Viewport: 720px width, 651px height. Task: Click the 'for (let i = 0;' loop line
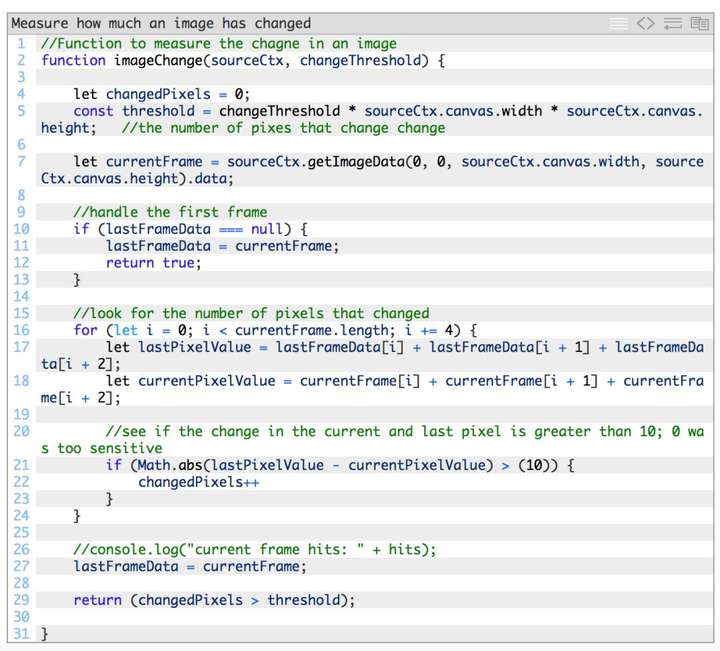[x=276, y=330]
